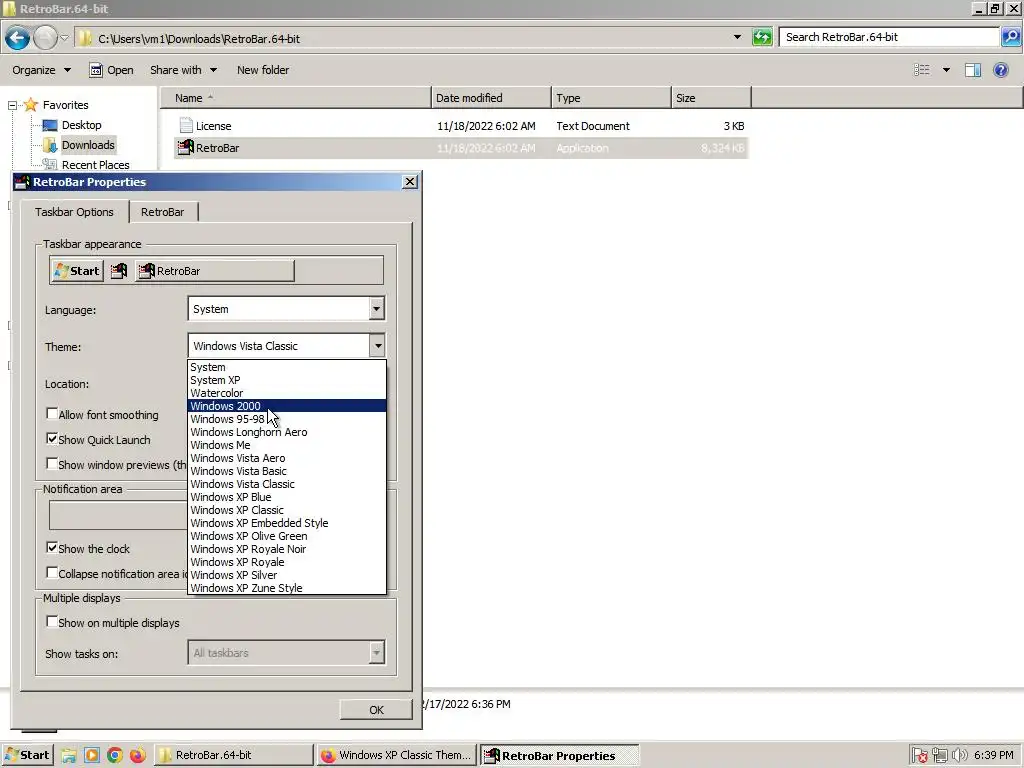This screenshot has width=1024, height=768.
Task: Click the quick launch icon in taskbar preview
Action: (x=119, y=270)
